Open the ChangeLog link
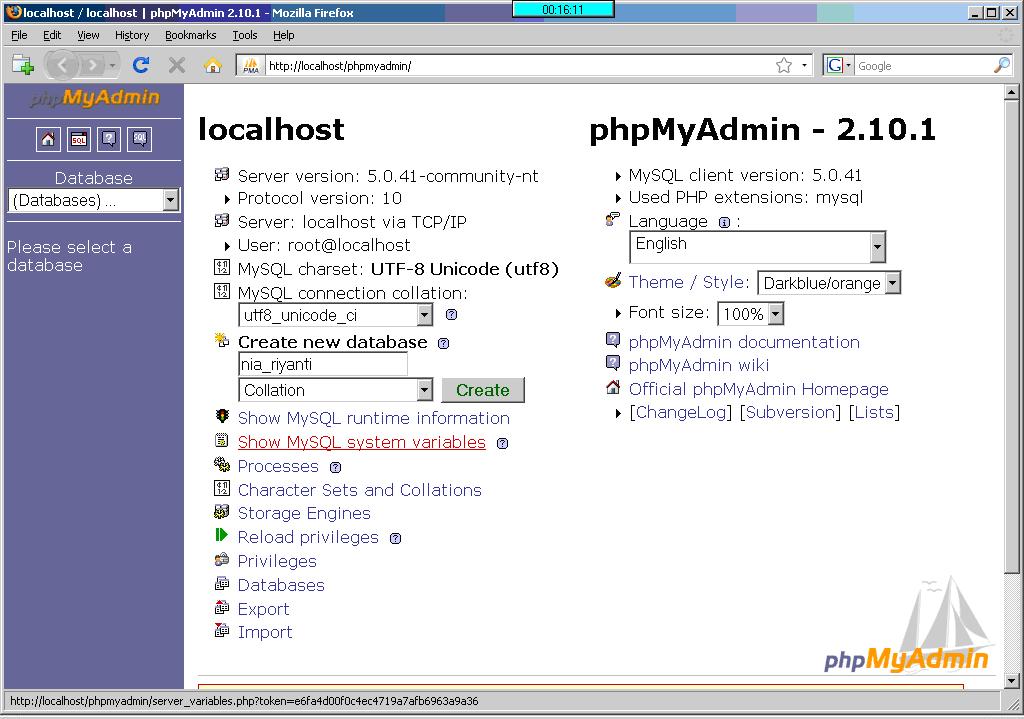The image size is (1024, 719). pyautogui.click(x=680, y=412)
